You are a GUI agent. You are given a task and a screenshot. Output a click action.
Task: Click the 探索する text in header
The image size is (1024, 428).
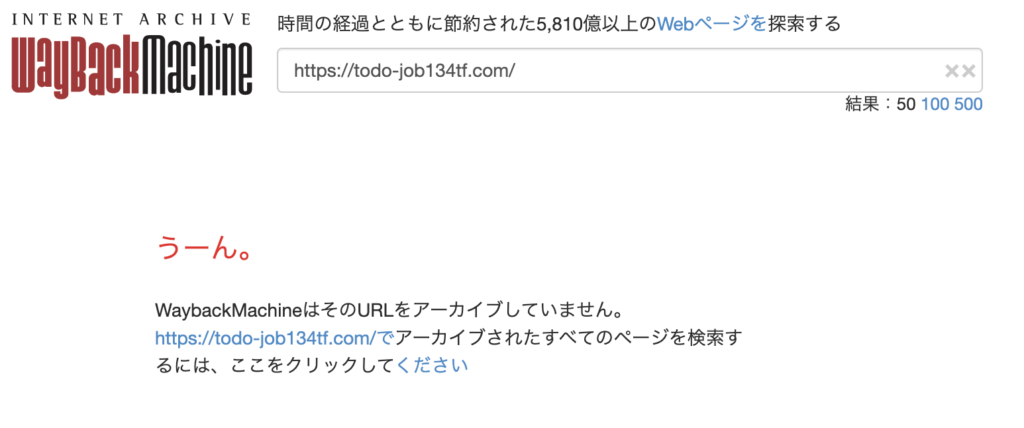(x=805, y=25)
